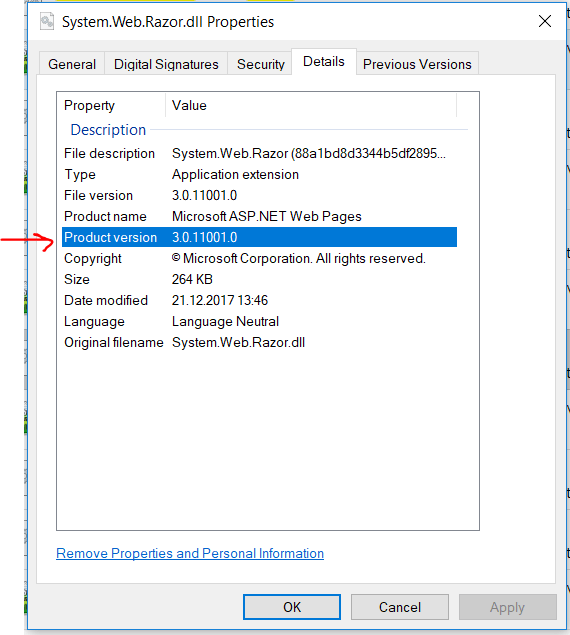
Task: Select the File description row
Action: [259, 153]
